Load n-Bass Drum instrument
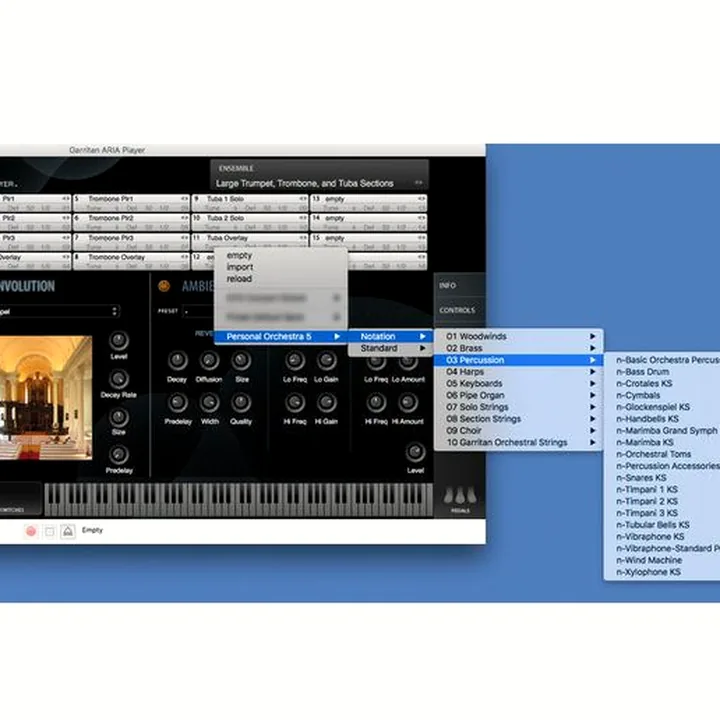The width and height of the screenshot is (720, 720). click(662, 372)
